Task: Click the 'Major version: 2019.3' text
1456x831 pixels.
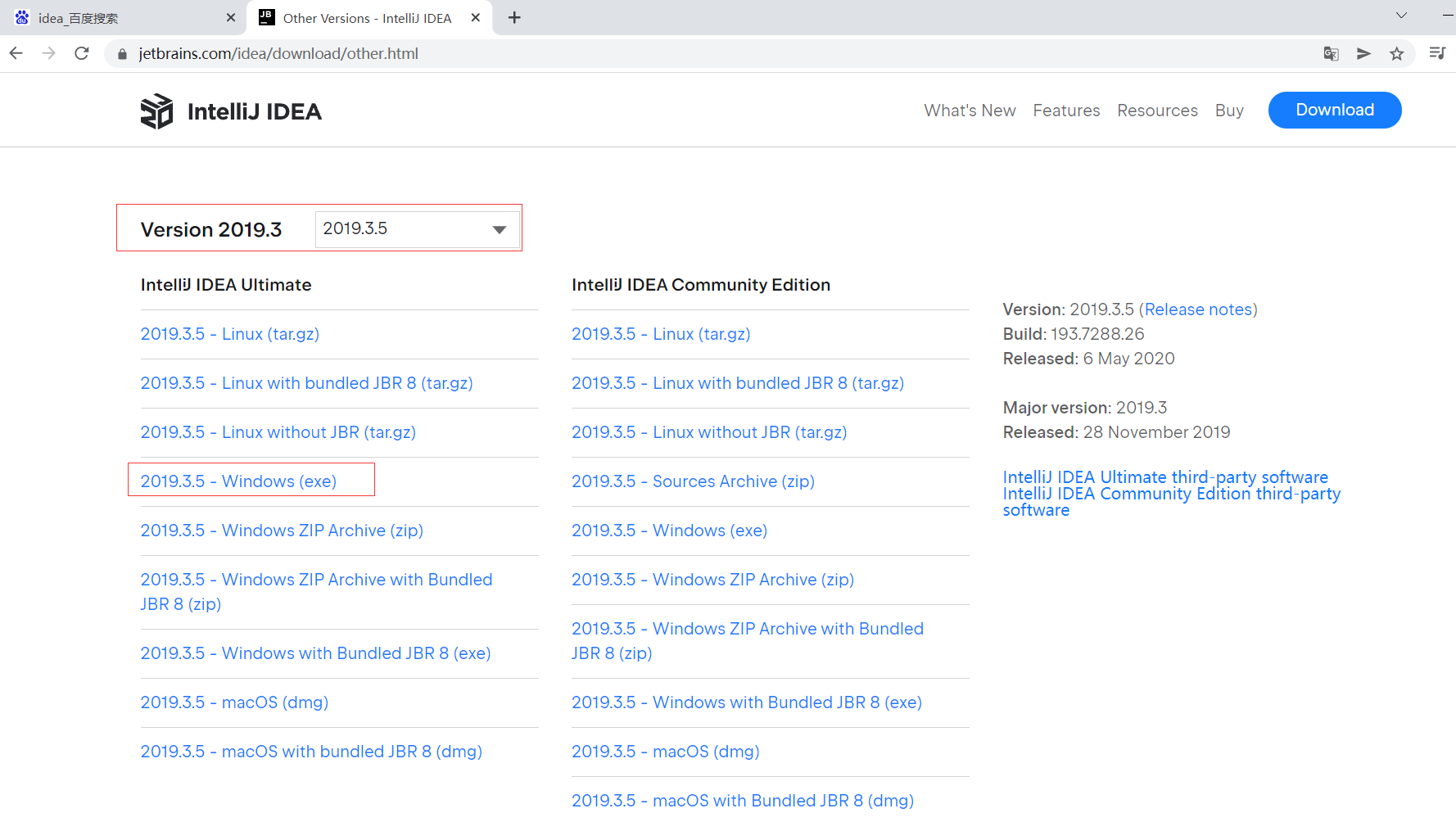Action: point(1085,408)
